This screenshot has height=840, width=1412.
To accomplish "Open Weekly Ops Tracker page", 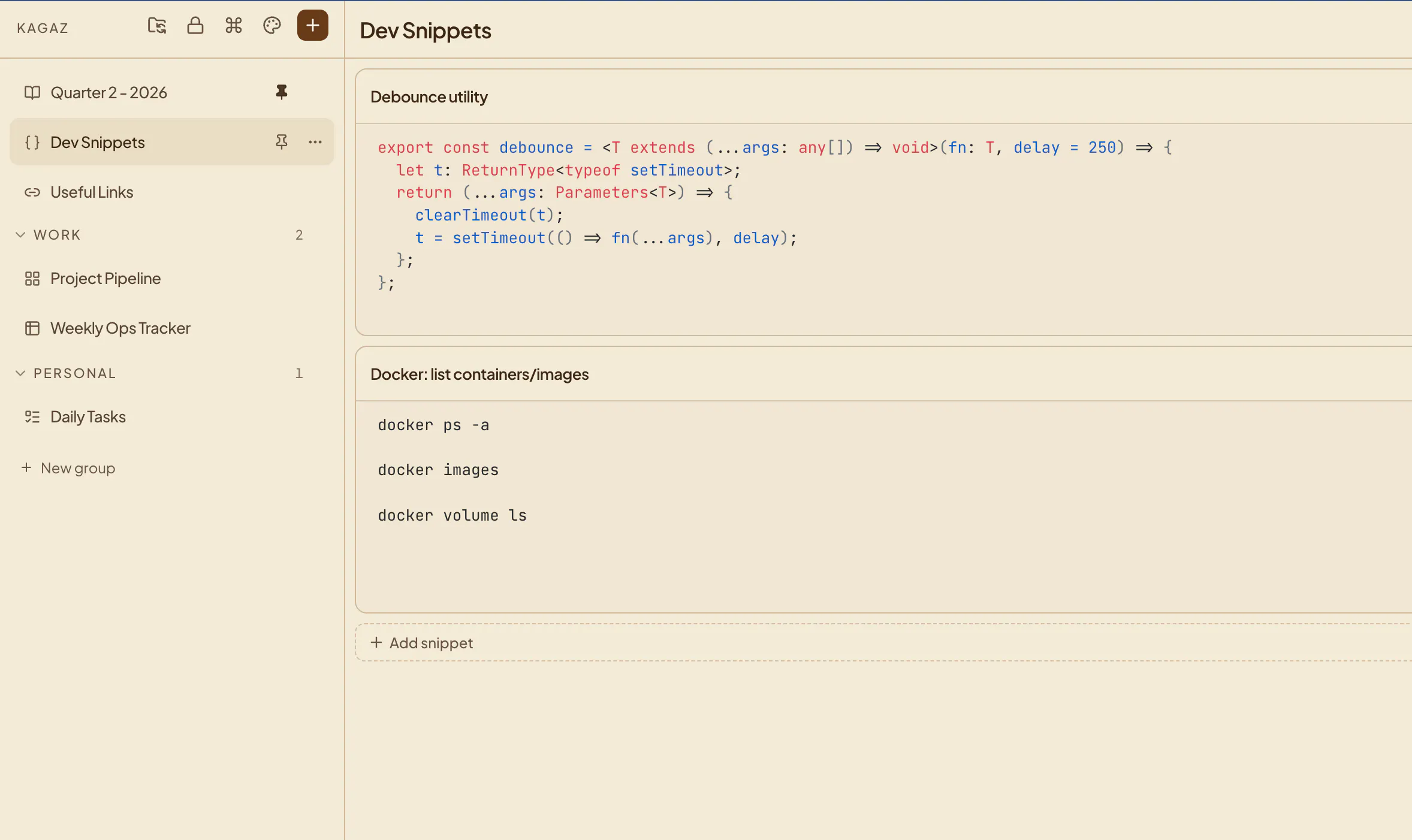I will coord(172,328).
